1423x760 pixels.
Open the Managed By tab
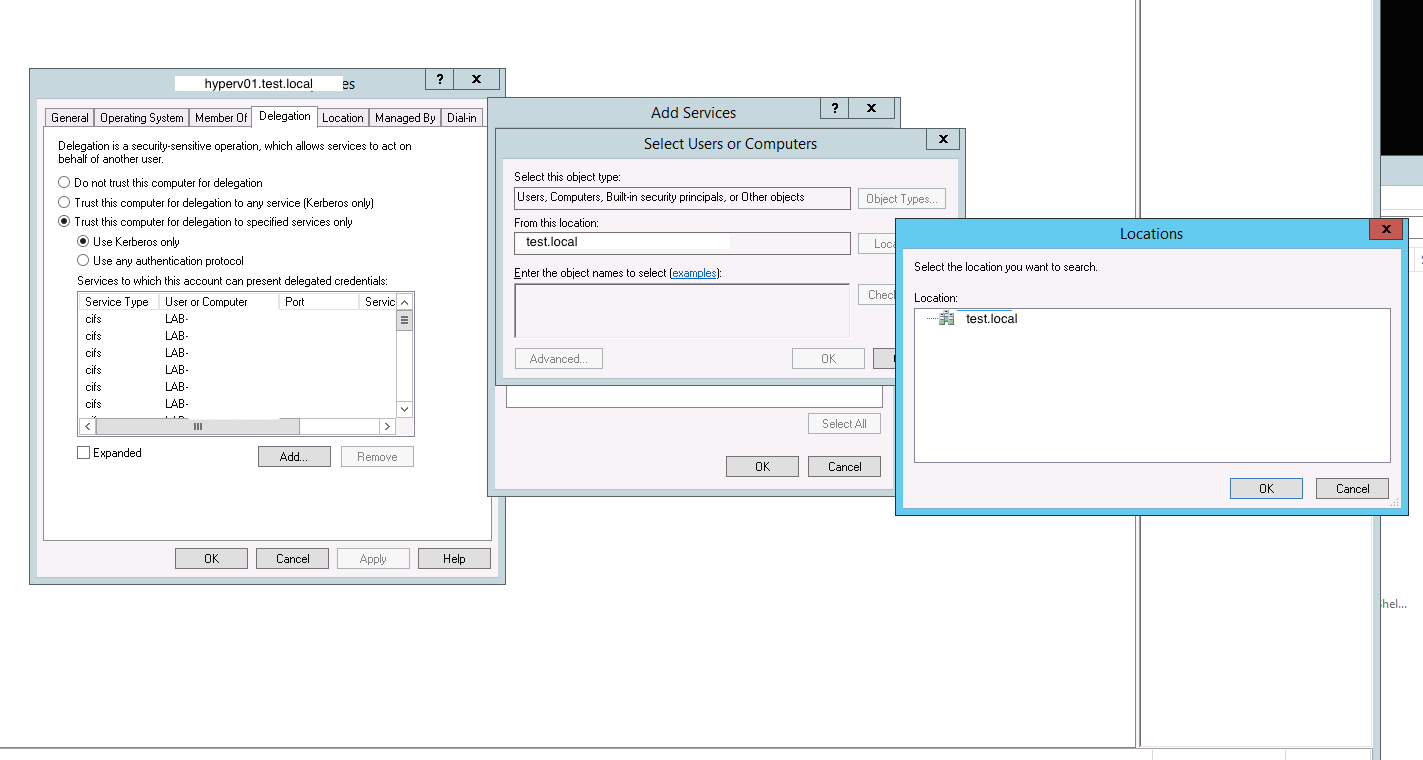point(405,118)
